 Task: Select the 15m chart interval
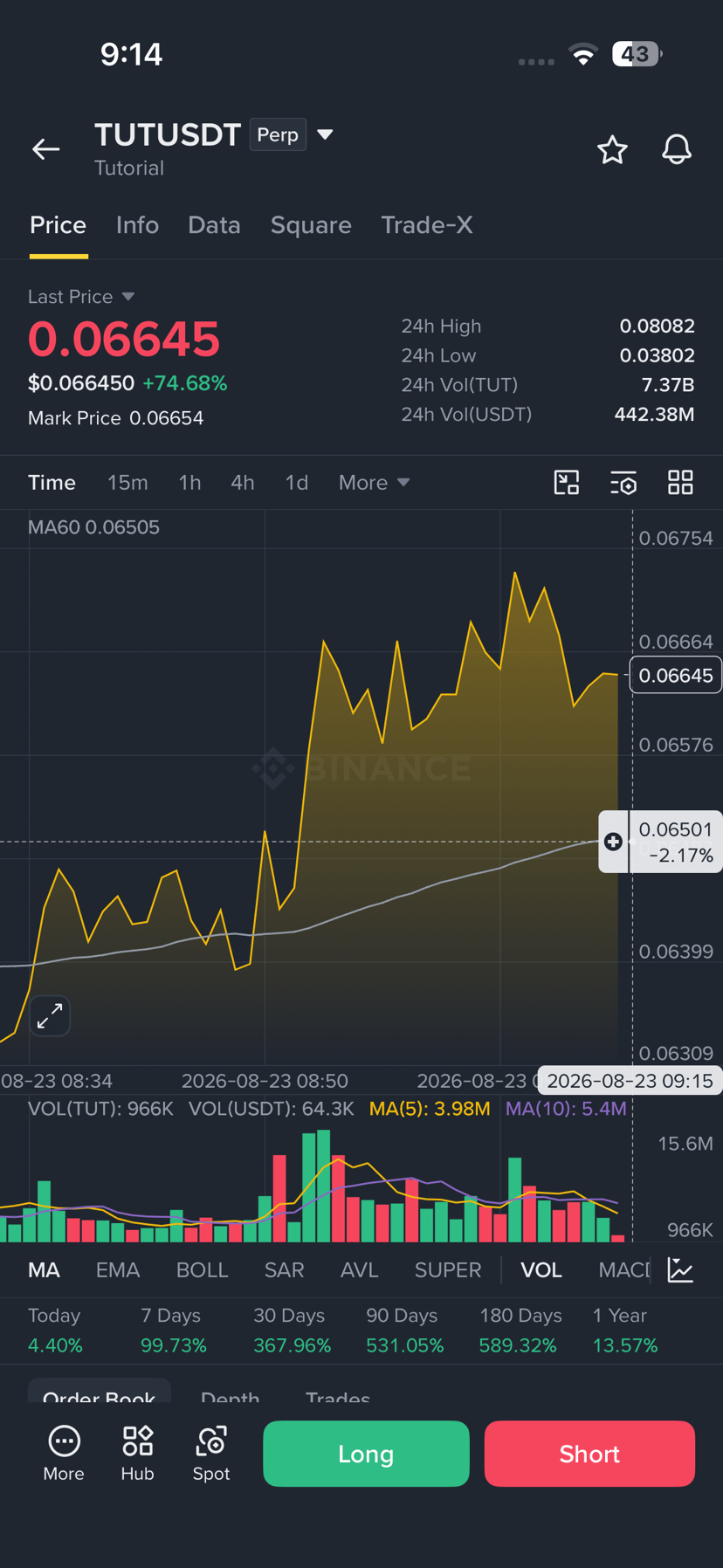[x=127, y=483]
